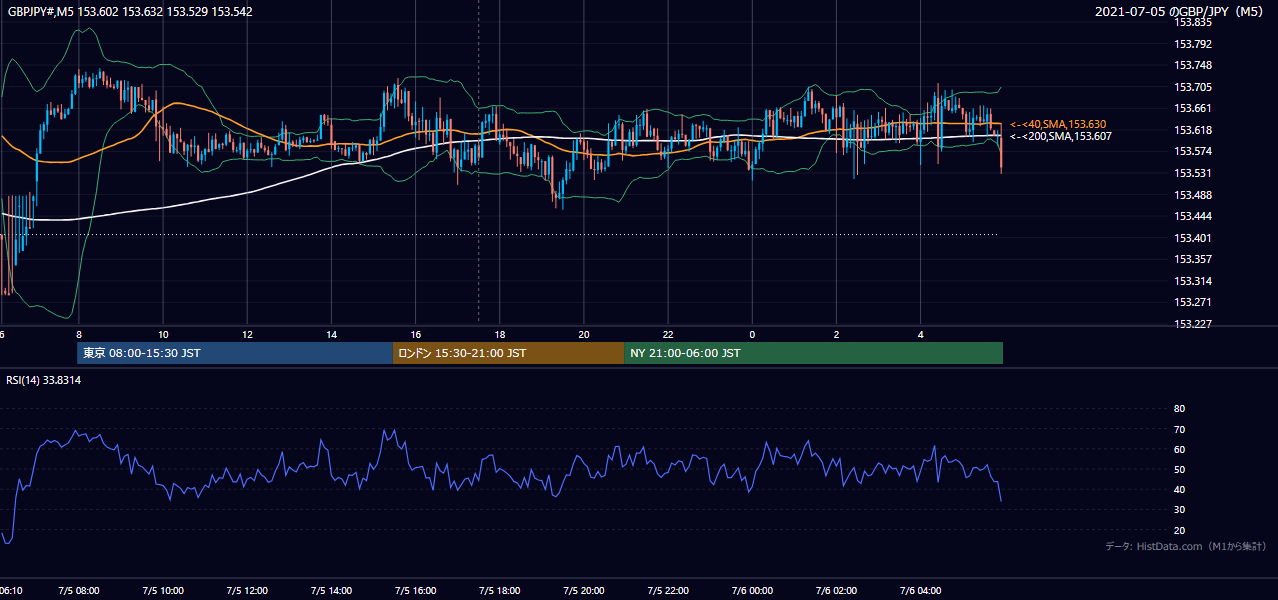Select the NY 21:00-06:00 JST session bar

[813, 353]
